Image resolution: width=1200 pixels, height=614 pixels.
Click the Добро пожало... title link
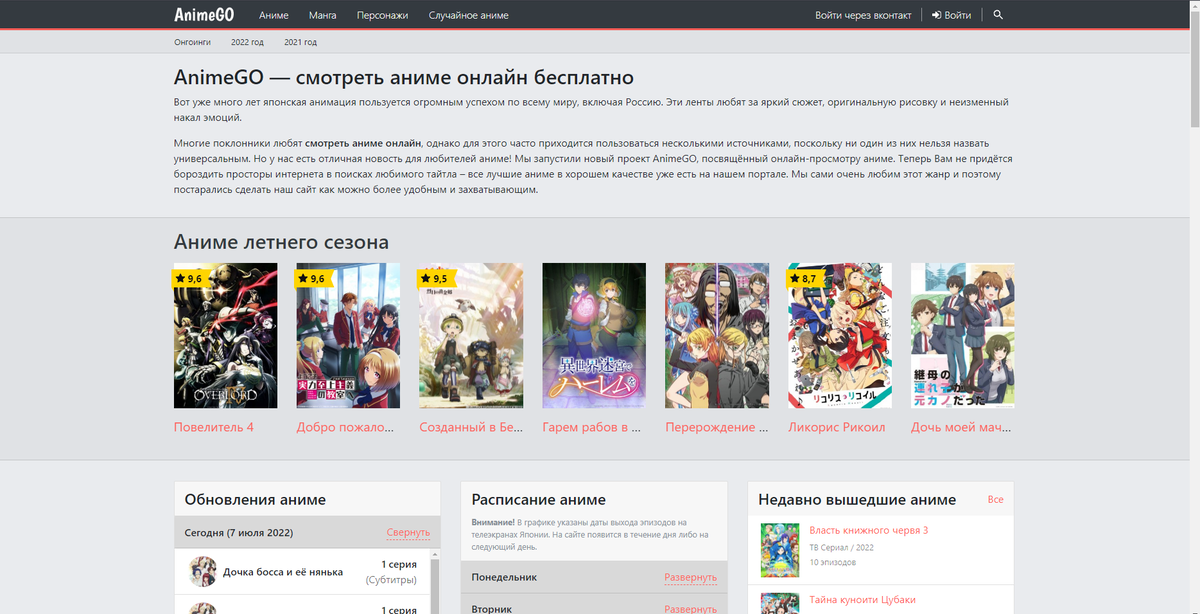346,427
